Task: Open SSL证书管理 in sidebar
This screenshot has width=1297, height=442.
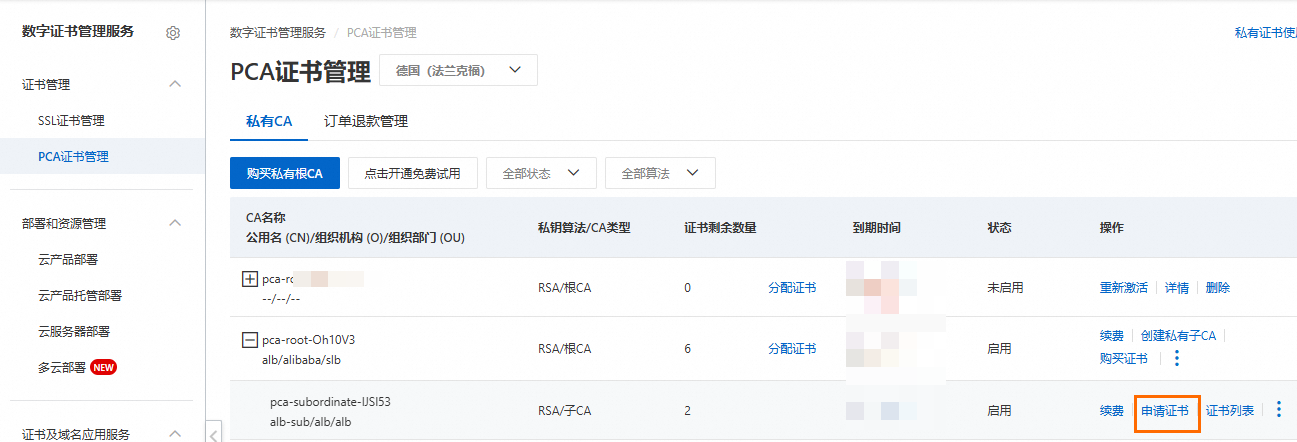Action: [71, 121]
